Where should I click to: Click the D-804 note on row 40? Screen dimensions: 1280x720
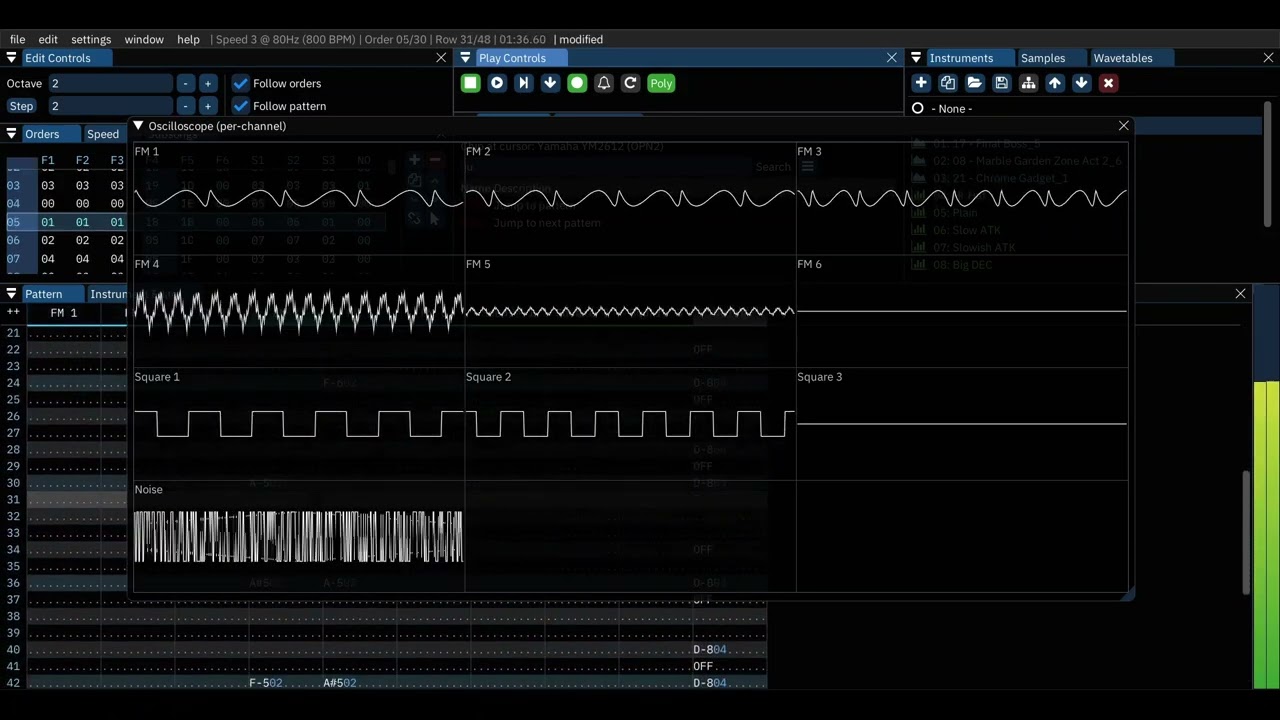coord(710,650)
